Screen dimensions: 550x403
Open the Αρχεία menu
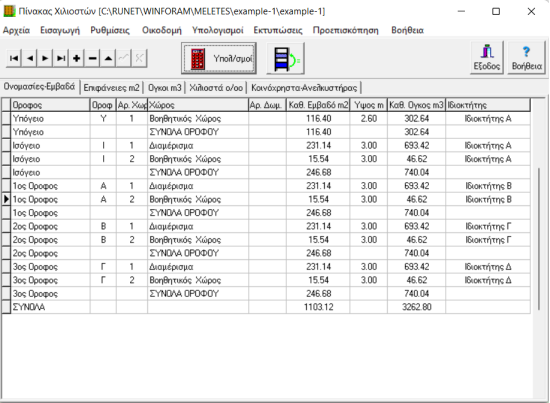point(16,30)
